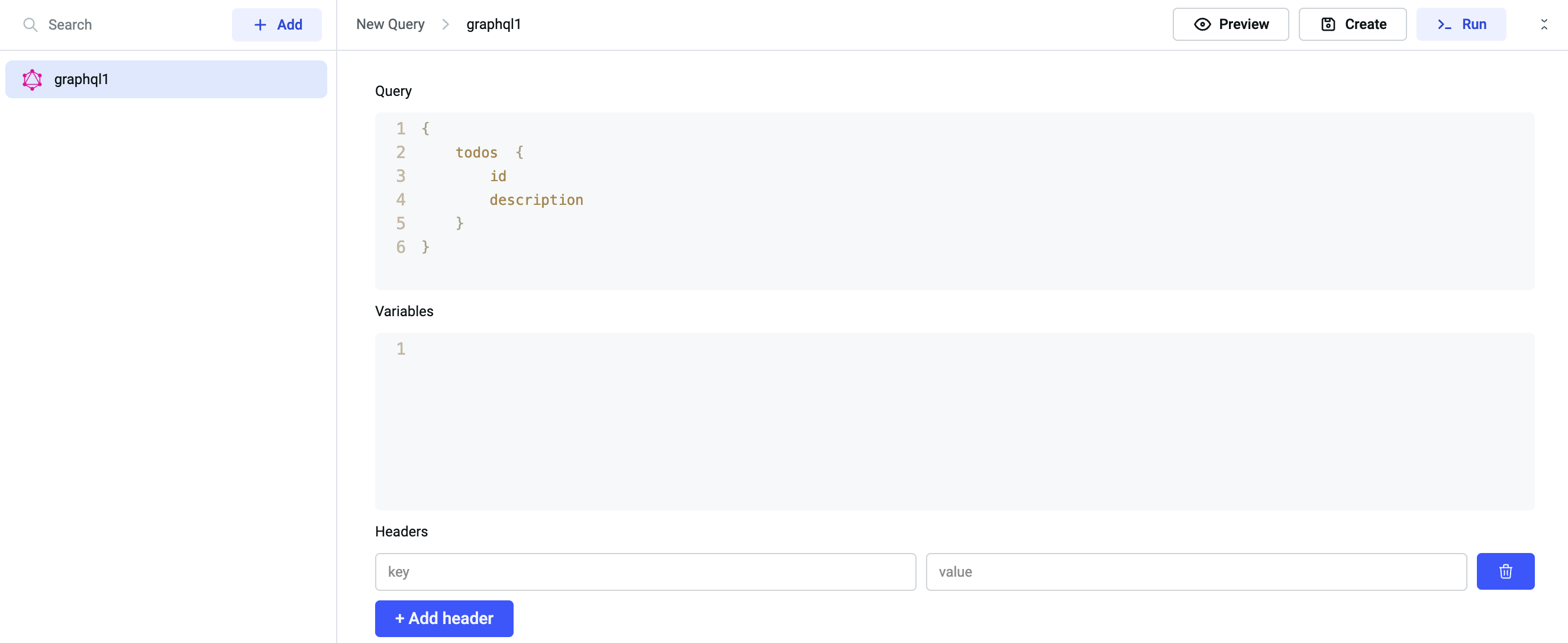
Task: Click the breadcrumb chevron after New Query
Action: click(446, 24)
